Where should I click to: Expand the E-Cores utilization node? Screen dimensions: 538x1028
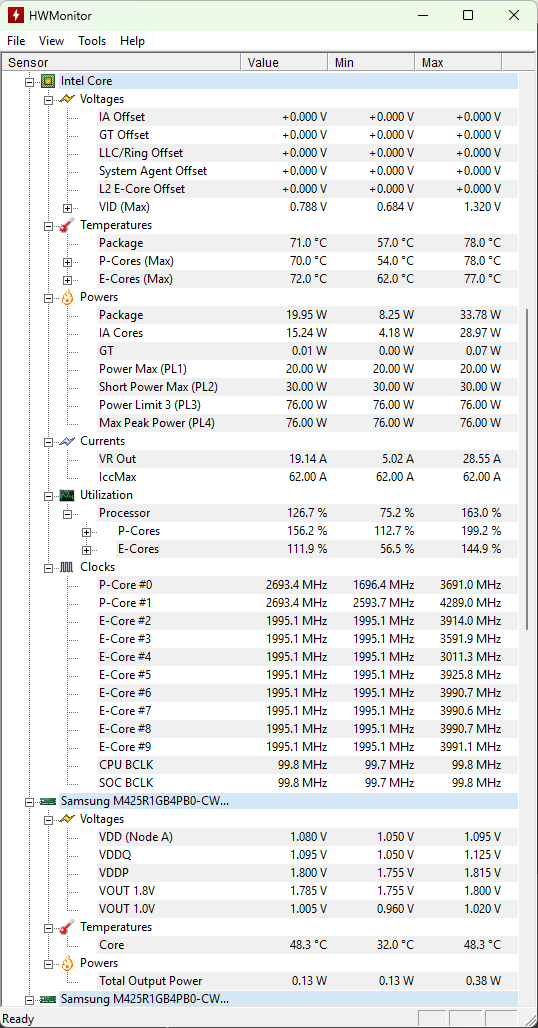coord(86,550)
